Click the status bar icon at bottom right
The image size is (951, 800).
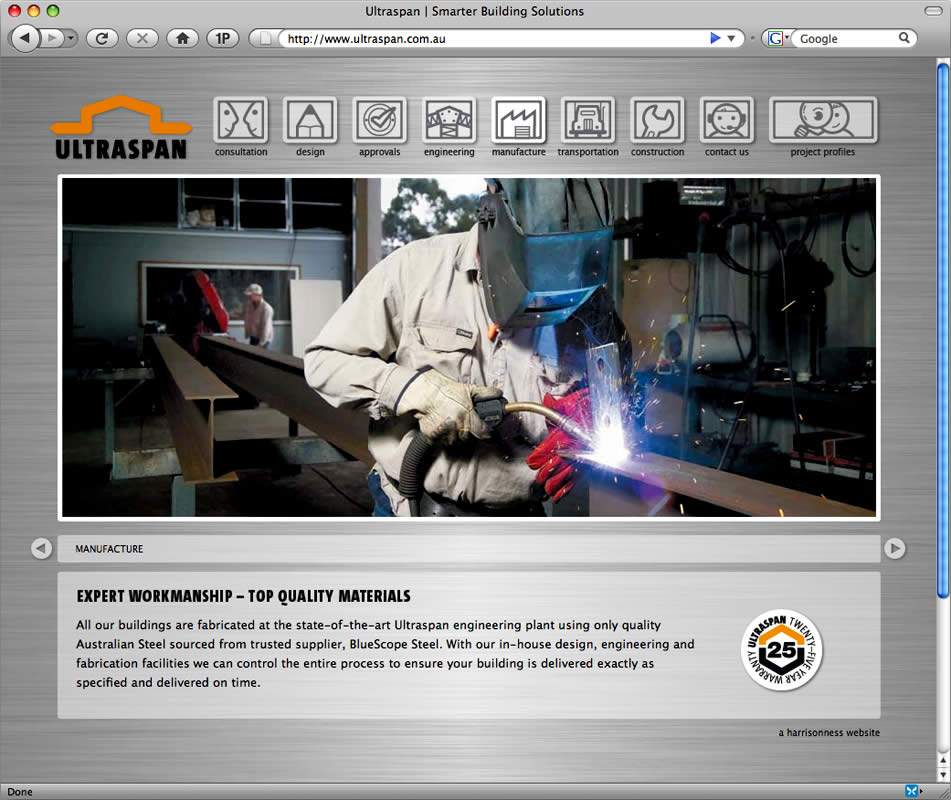[912, 791]
